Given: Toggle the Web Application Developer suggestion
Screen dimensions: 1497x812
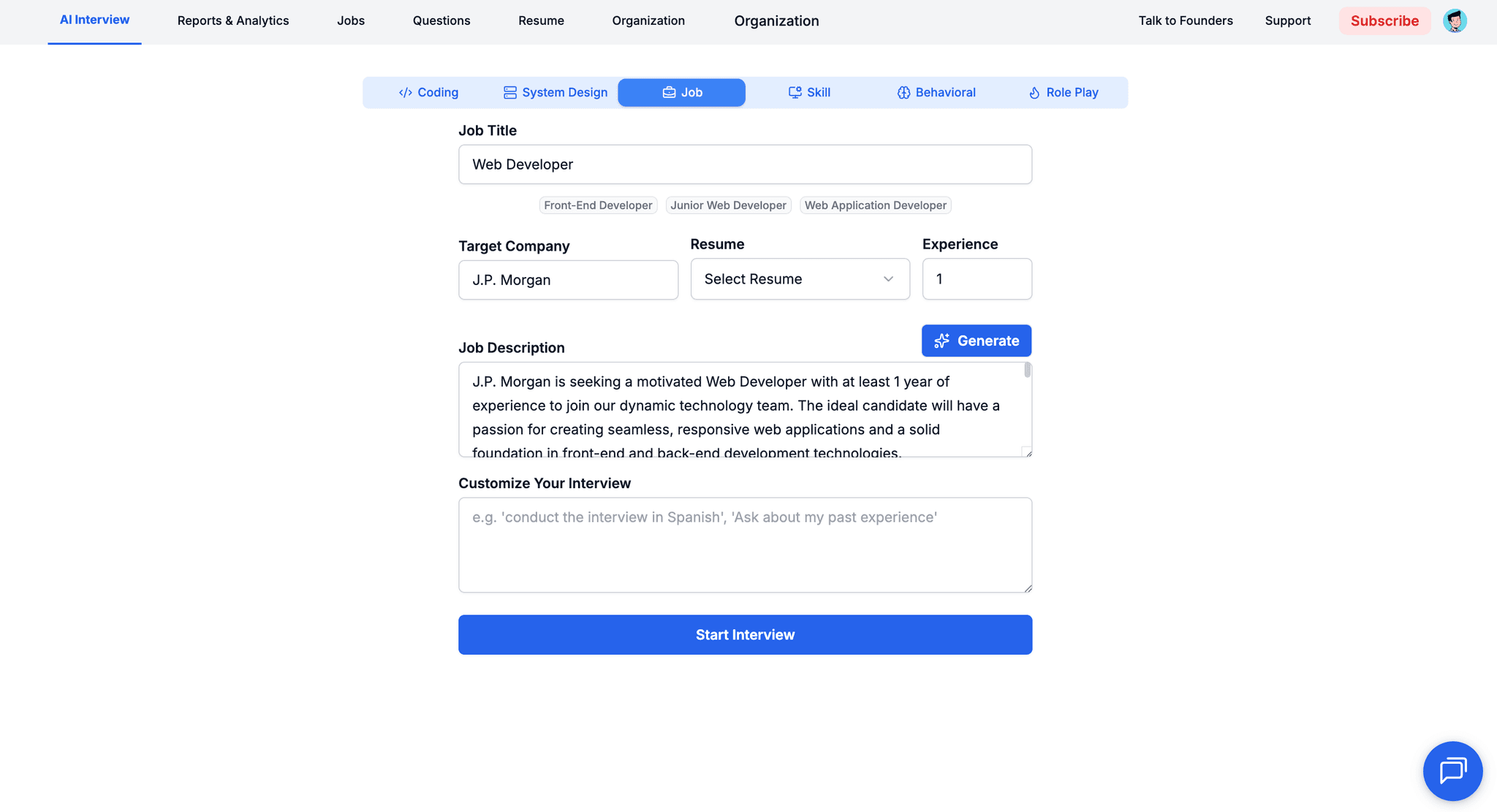Looking at the screenshot, I should (x=875, y=205).
